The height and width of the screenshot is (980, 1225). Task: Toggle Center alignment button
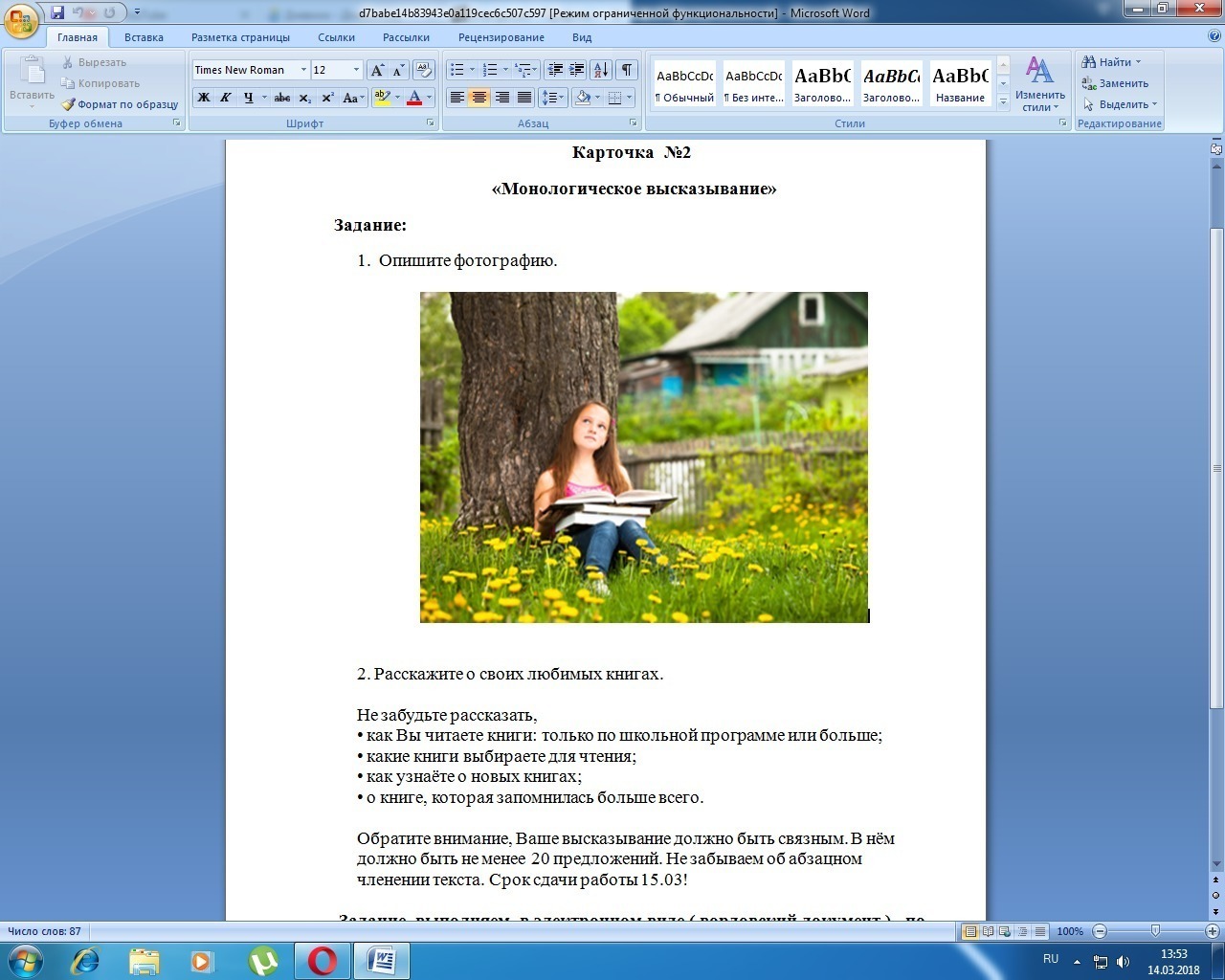point(479,98)
